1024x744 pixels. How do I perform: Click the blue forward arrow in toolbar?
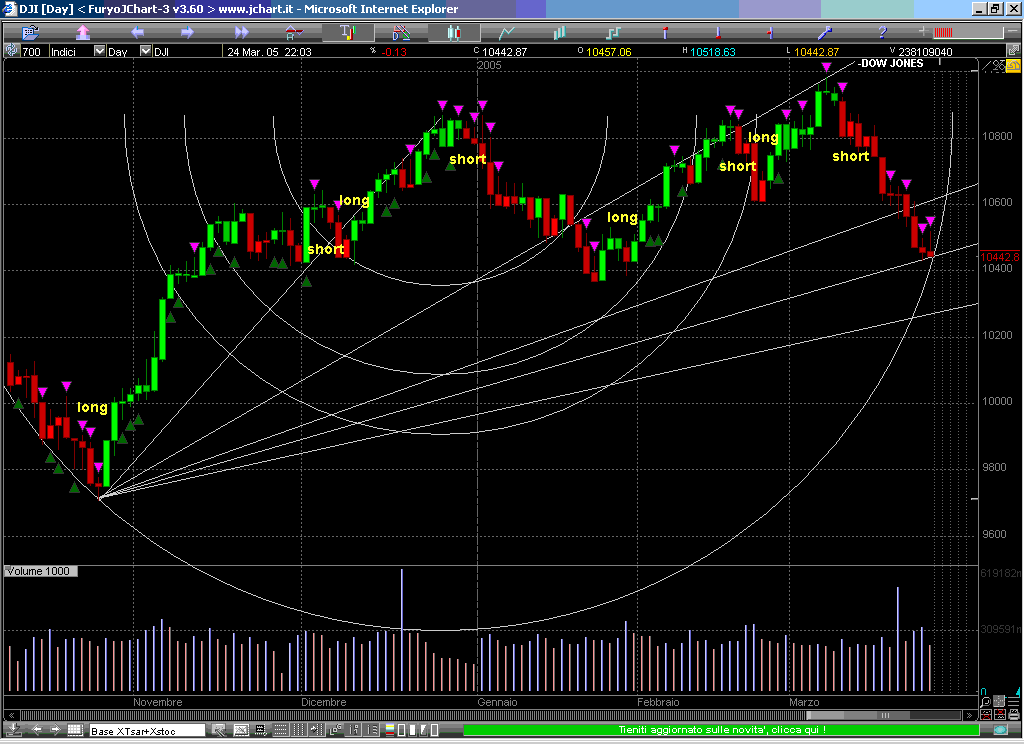click(187, 32)
